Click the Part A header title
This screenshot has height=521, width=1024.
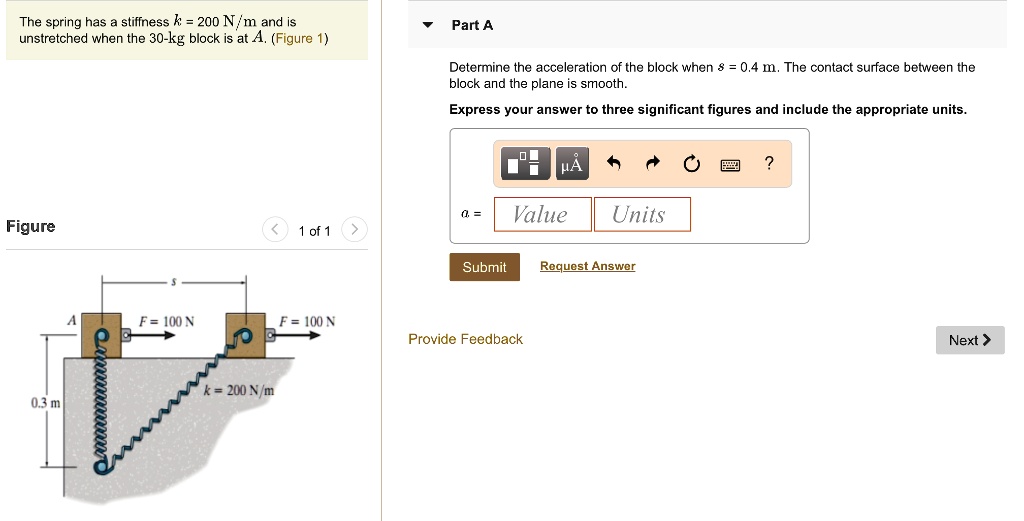(472, 25)
